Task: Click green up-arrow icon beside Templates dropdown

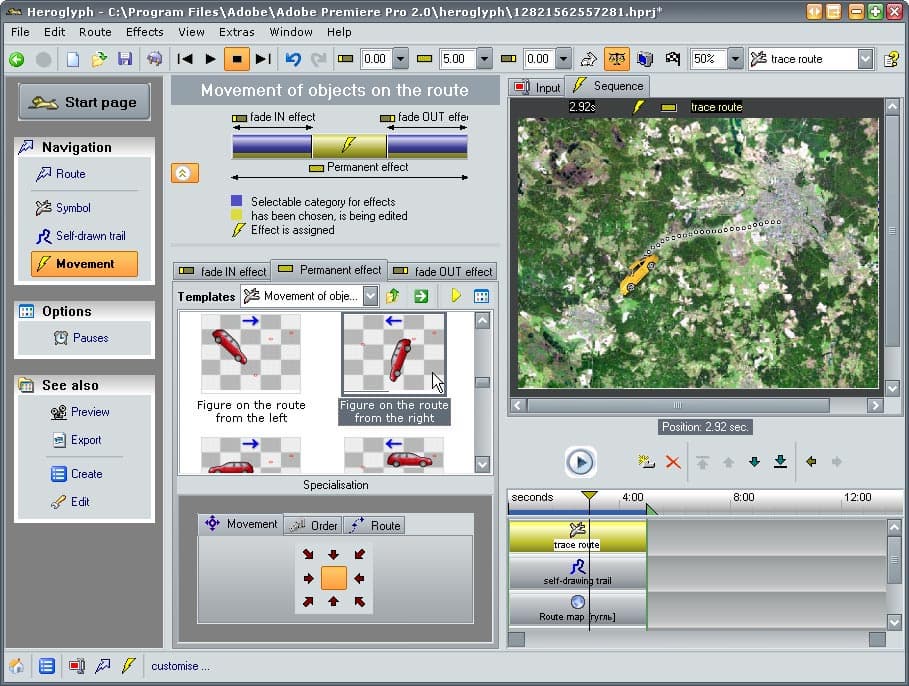Action: [x=393, y=296]
